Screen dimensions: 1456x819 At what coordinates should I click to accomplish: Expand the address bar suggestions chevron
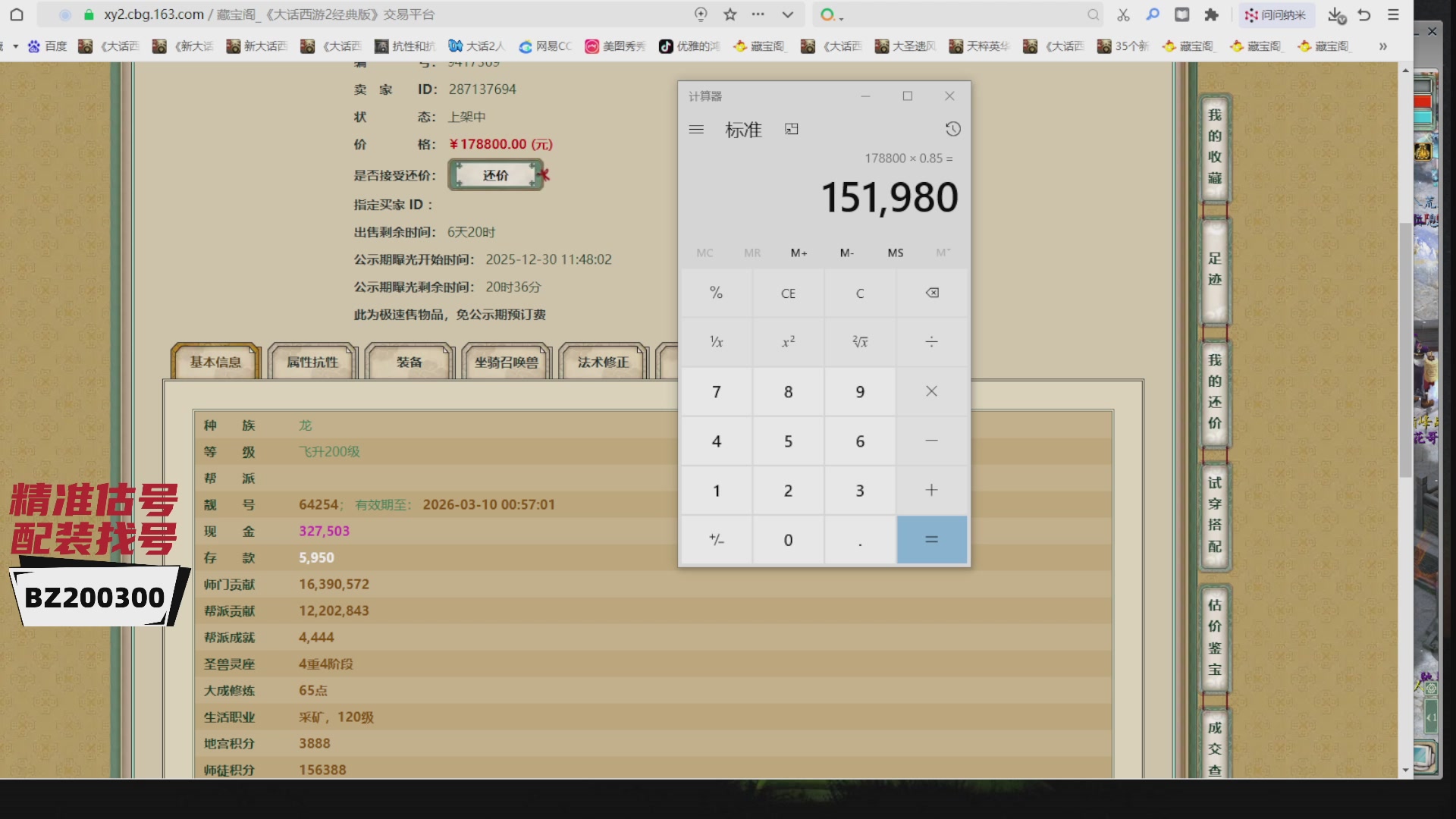point(787,14)
